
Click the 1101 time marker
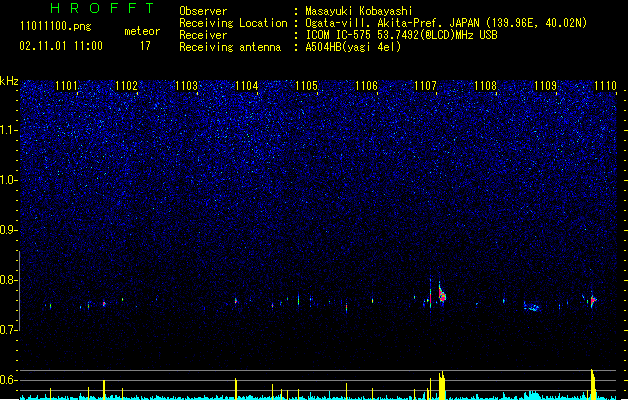(x=66, y=86)
